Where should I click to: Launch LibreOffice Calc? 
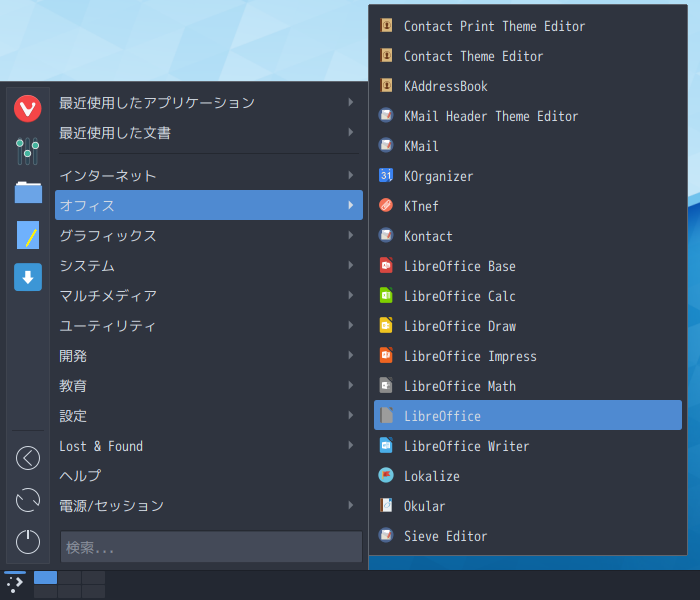528,295
